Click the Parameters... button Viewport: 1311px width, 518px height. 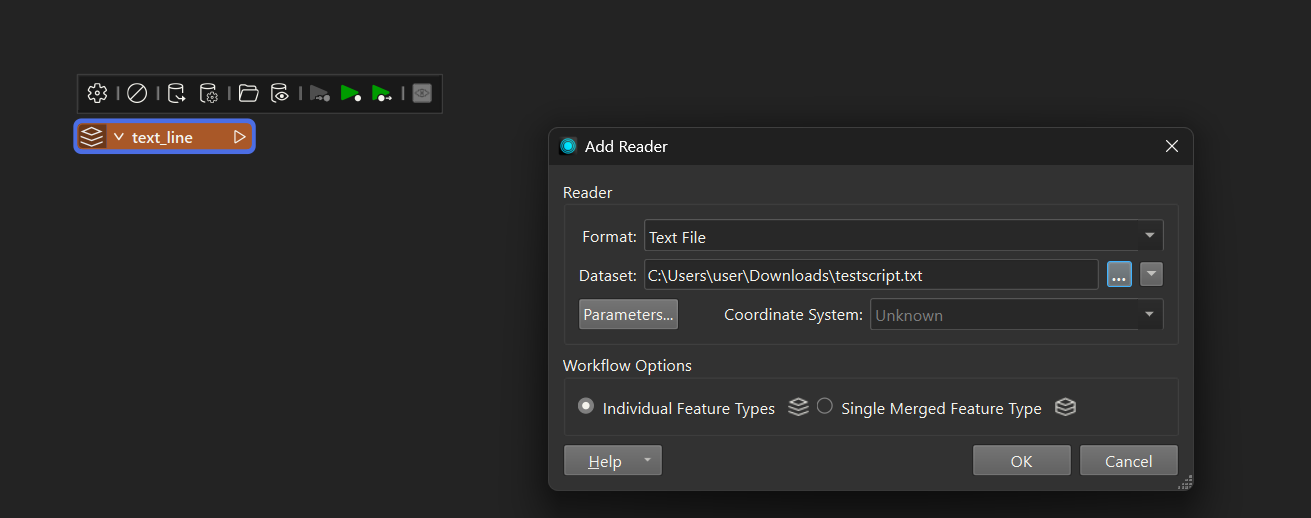tap(628, 314)
